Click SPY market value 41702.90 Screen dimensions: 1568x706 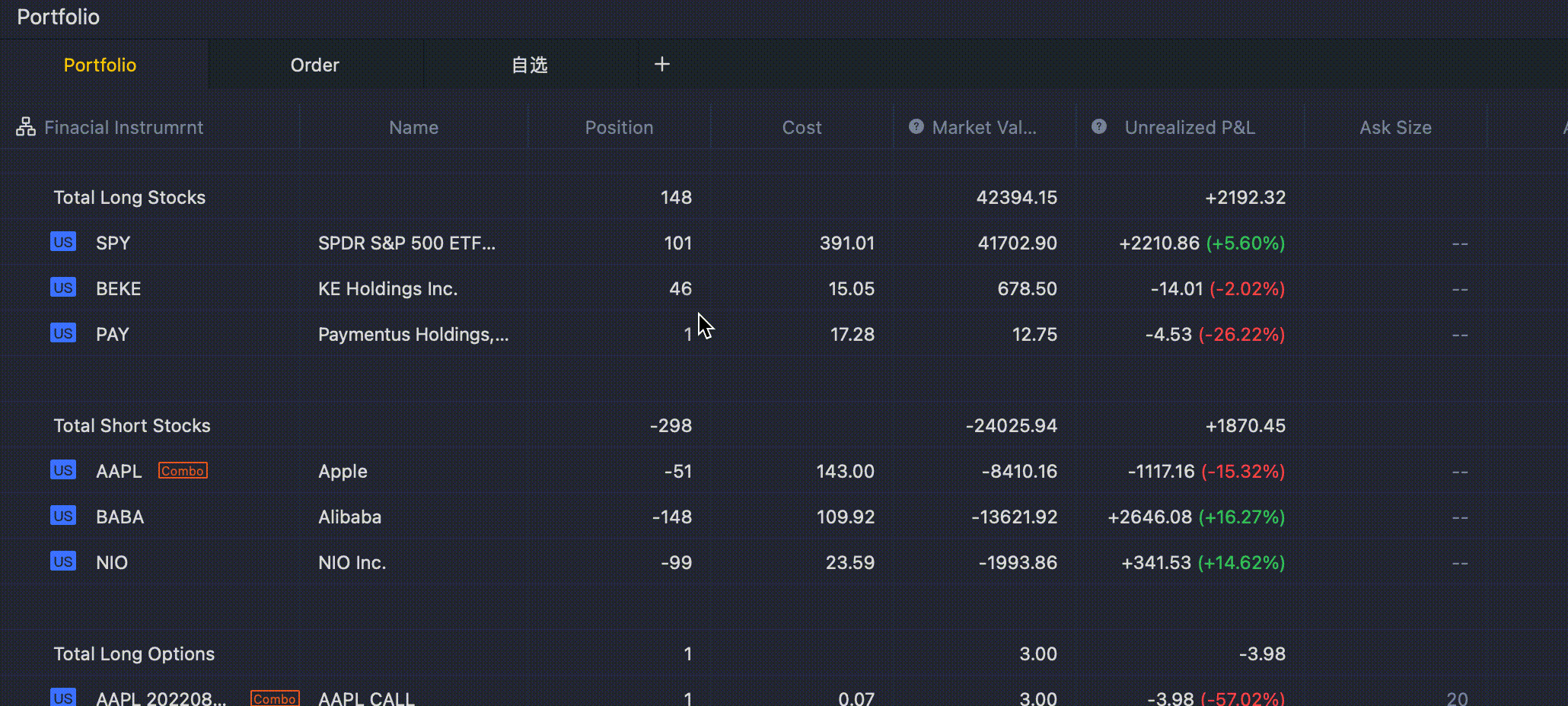1017,243
